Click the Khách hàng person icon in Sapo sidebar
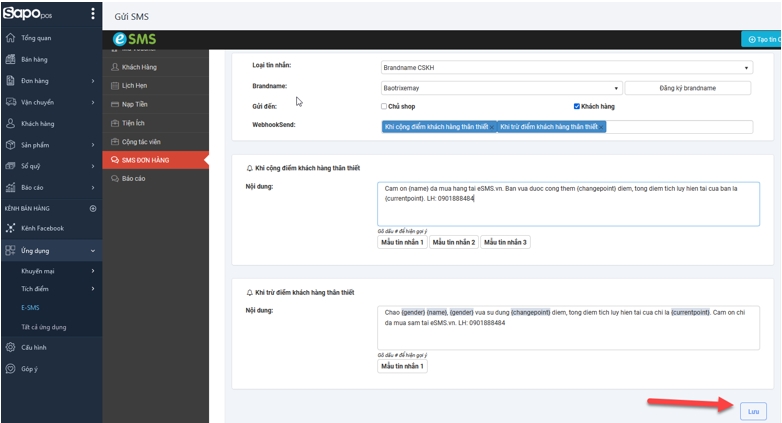Viewport: 782px width, 423px height. pyautogui.click(x=10, y=124)
